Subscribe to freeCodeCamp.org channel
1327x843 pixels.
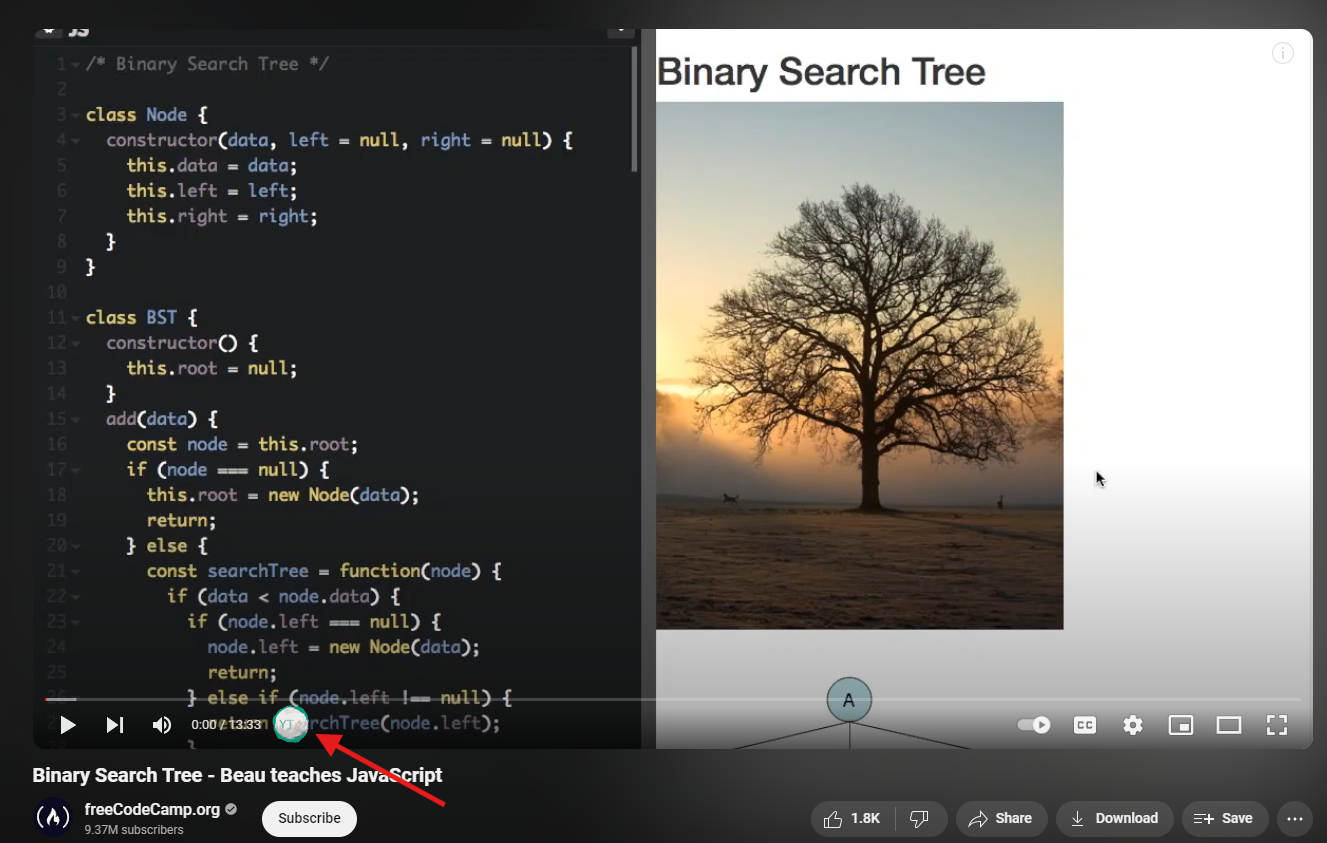[309, 818]
